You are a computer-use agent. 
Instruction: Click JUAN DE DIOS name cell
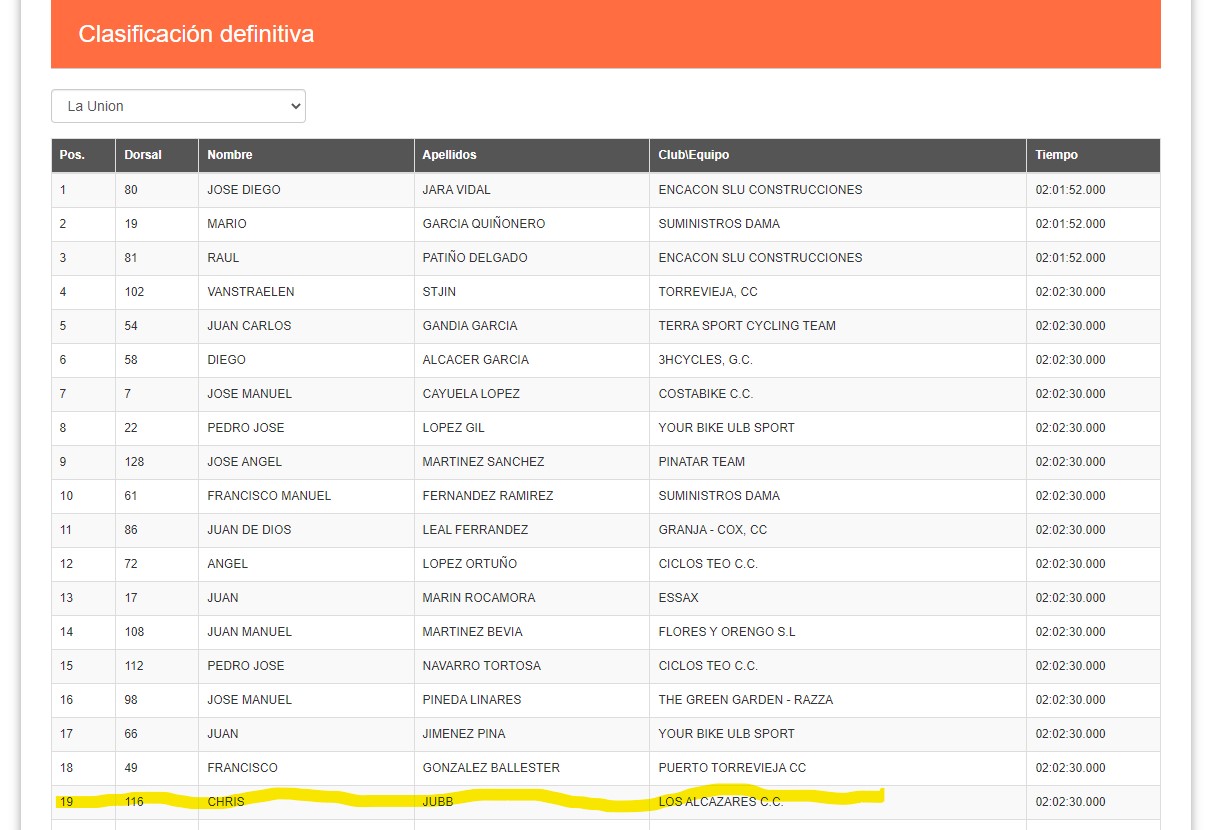click(249, 530)
